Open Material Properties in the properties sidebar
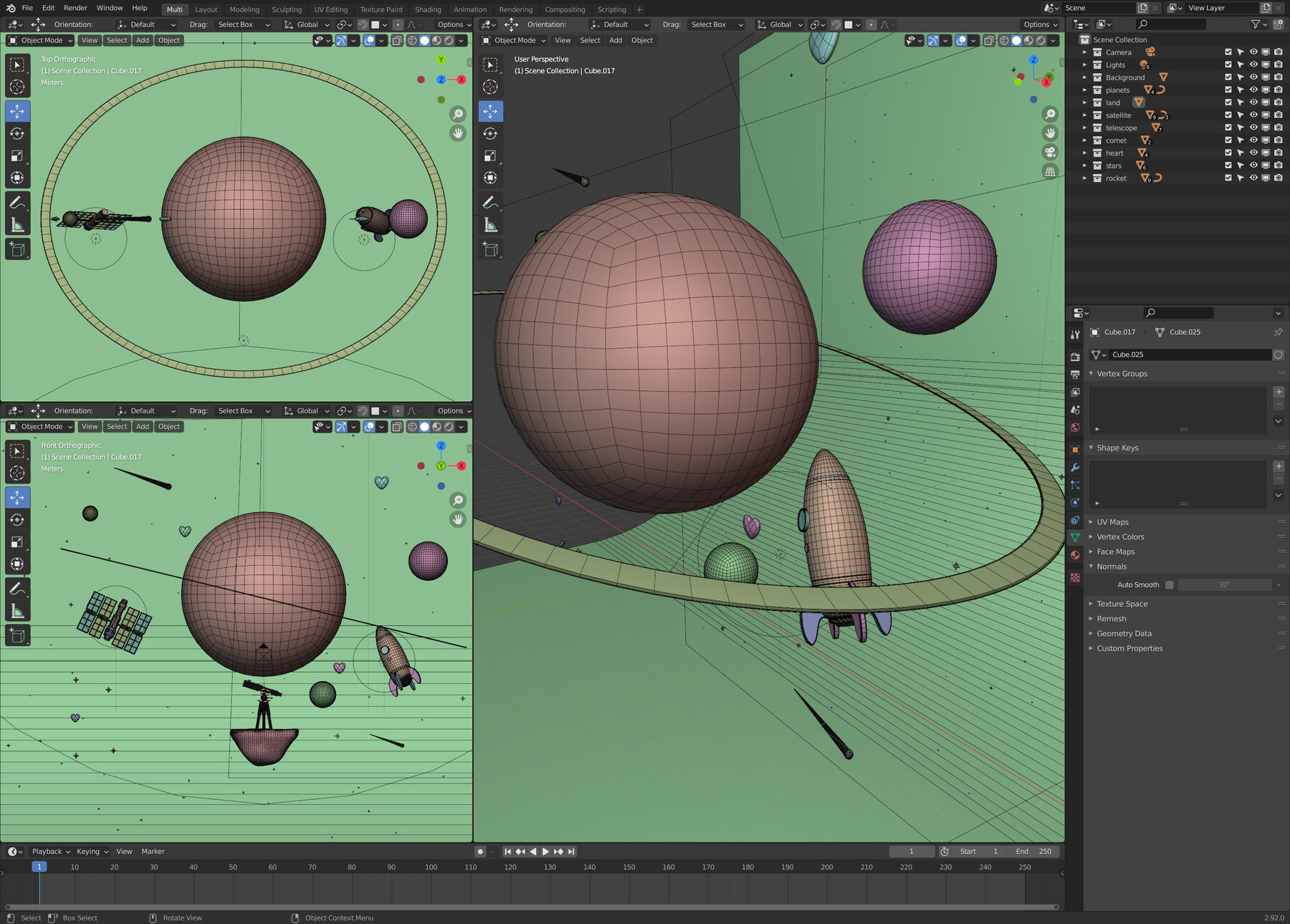The height and width of the screenshot is (924, 1290). (1075, 556)
